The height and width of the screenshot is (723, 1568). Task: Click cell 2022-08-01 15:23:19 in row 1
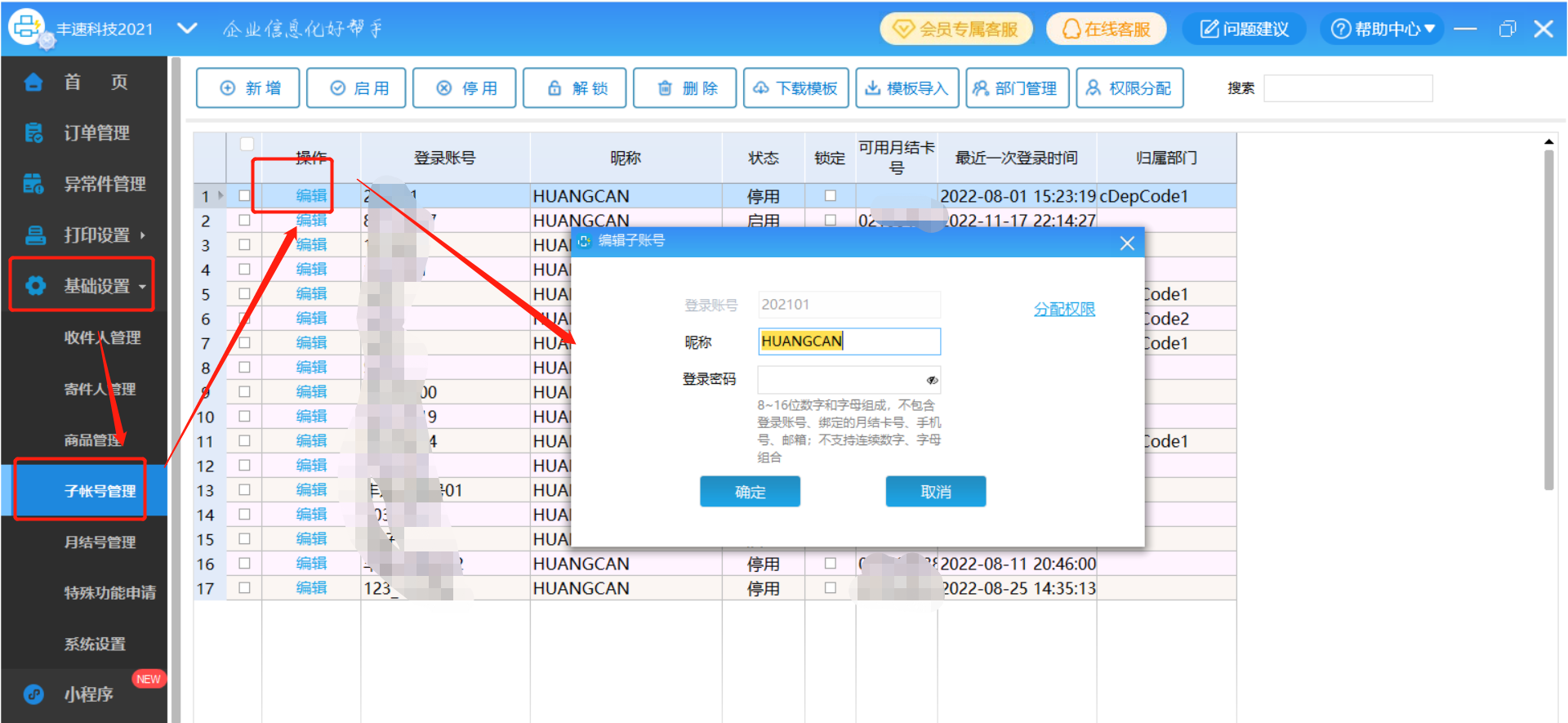pyautogui.click(x=1018, y=196)
